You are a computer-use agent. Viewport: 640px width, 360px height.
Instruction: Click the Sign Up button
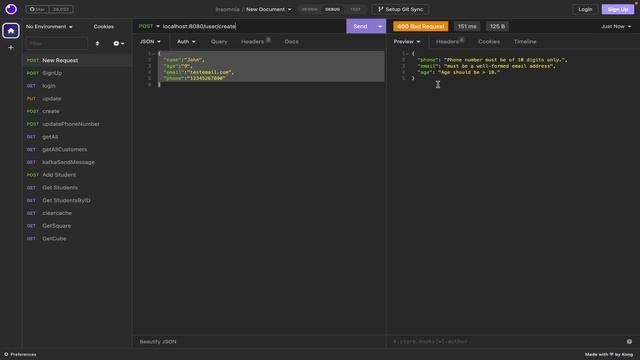[618, 9]
